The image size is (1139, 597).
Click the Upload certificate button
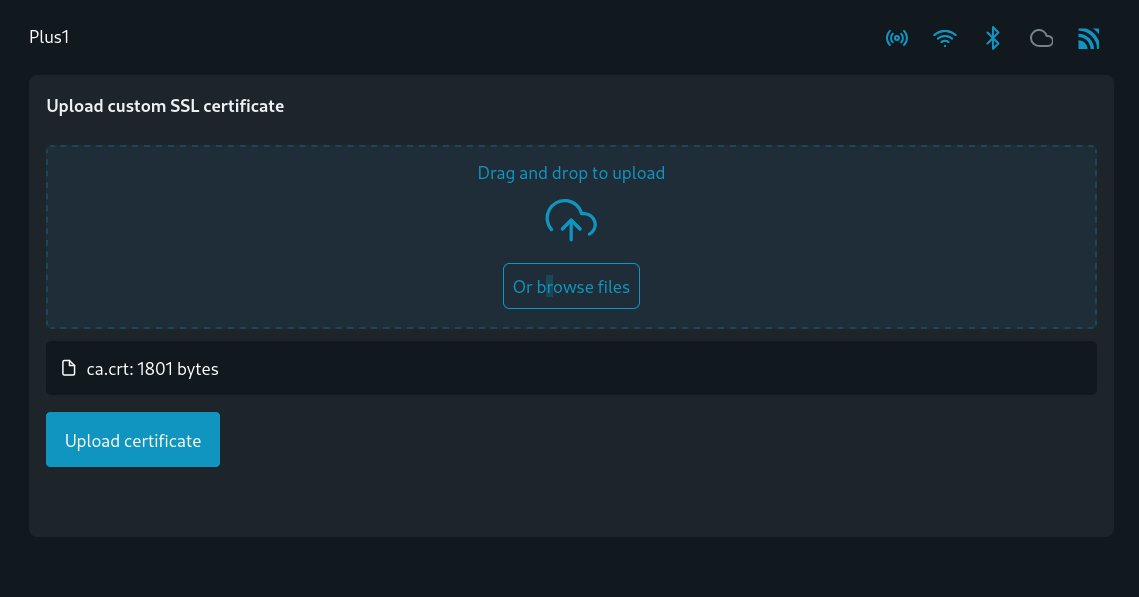[x=133, y=439]
